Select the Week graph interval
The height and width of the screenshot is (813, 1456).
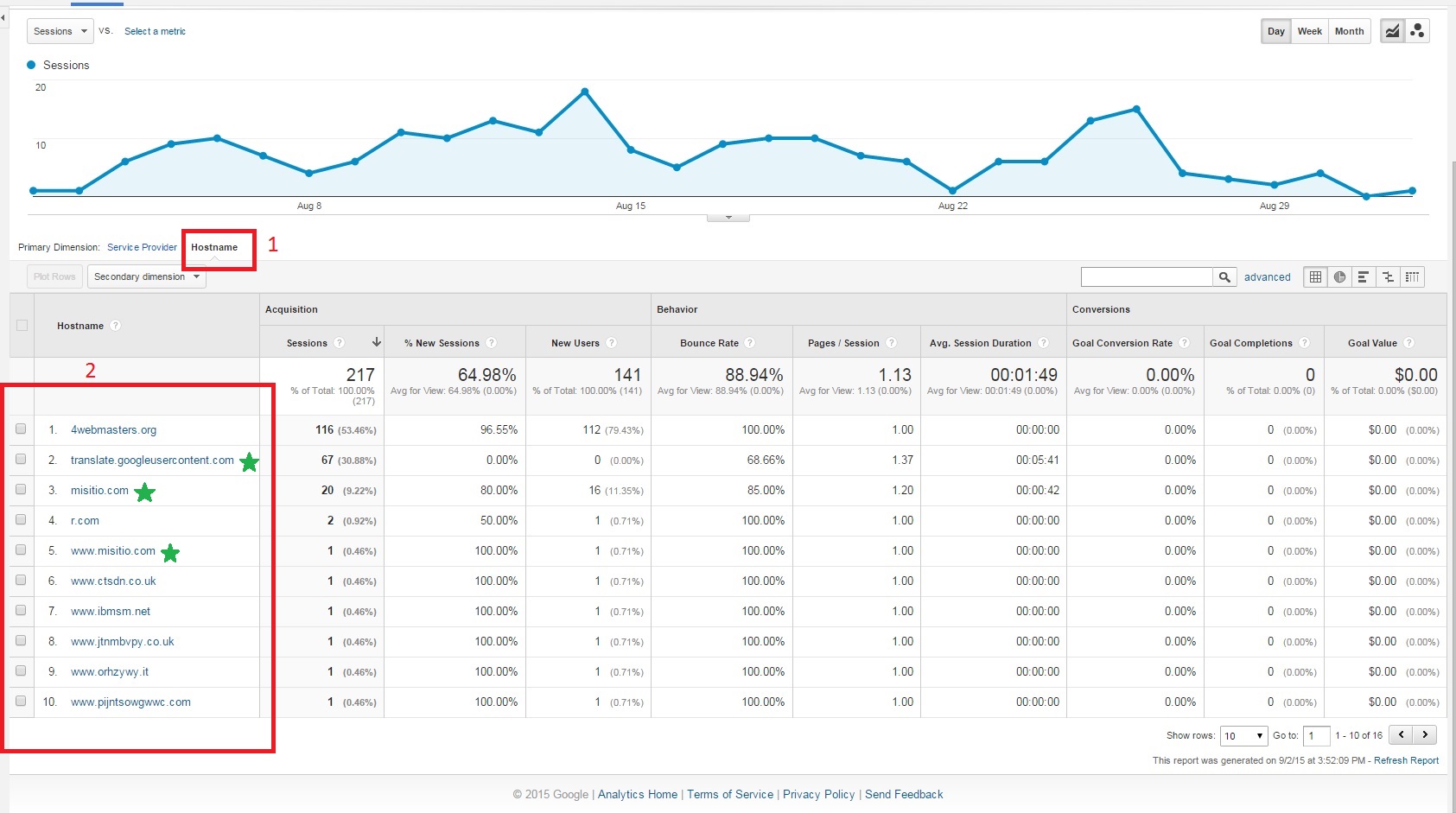1309,31
